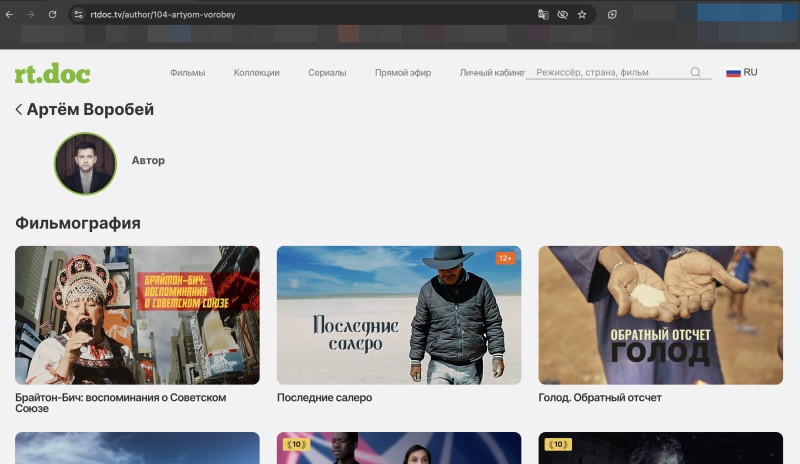
Task: Open Личный кабинет link
Action: (492, 72)
